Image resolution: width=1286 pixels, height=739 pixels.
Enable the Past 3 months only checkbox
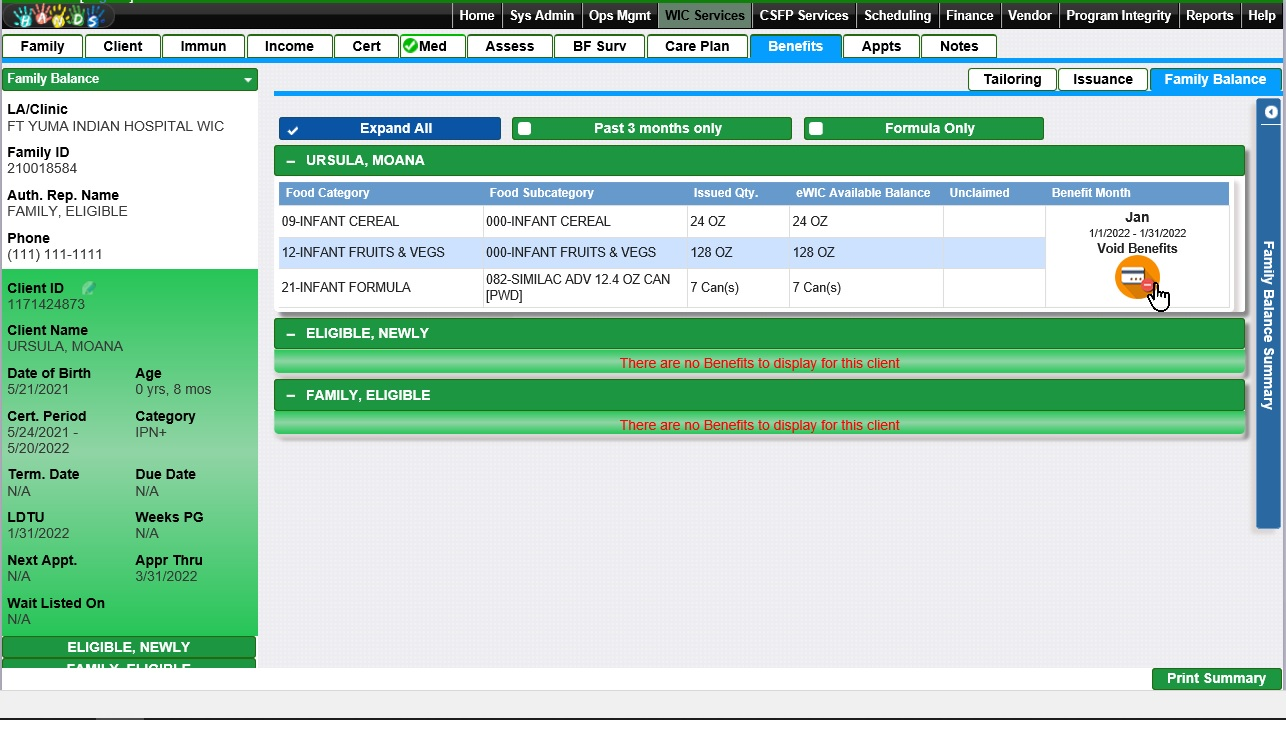click(525, 129)
